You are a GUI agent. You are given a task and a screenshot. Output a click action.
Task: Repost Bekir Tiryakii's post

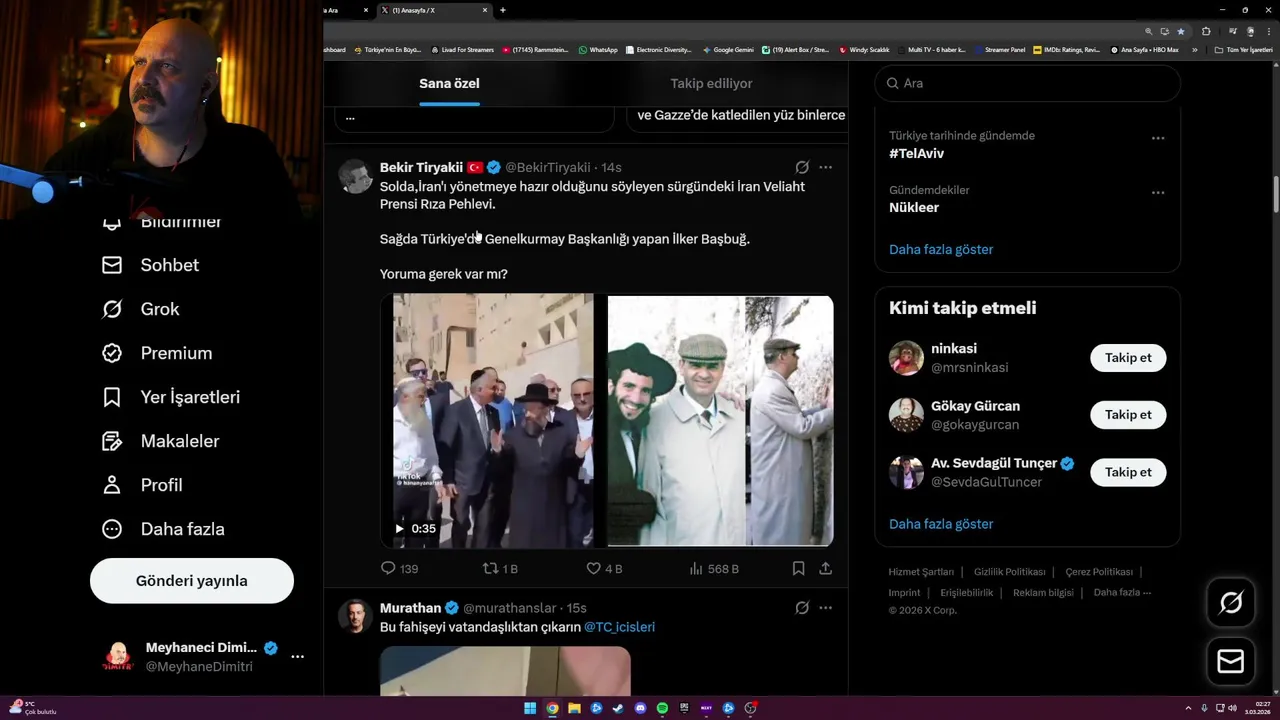click(490, 568)
